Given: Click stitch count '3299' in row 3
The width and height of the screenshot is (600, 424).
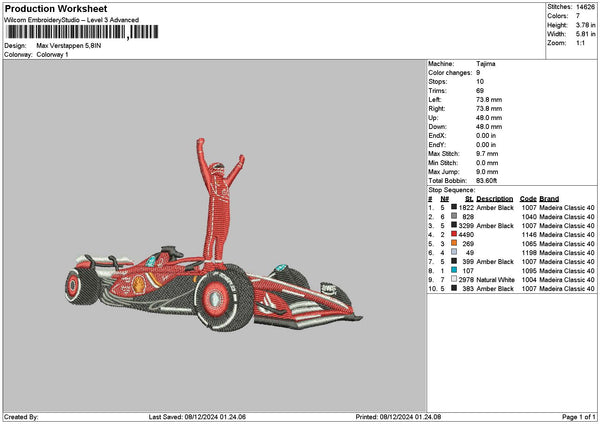Looking at the screenshot, I should (466, 225).
